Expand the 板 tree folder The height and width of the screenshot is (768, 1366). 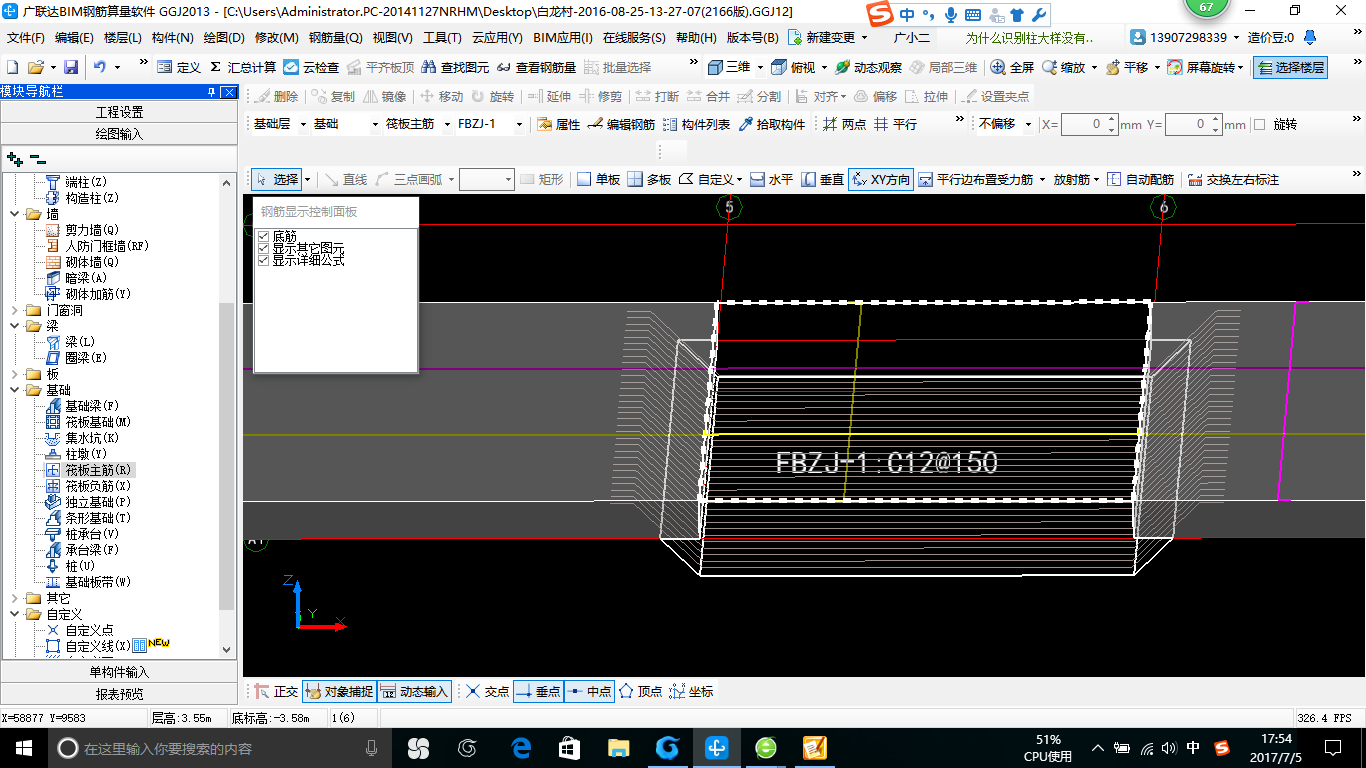(x=14, y=374)
